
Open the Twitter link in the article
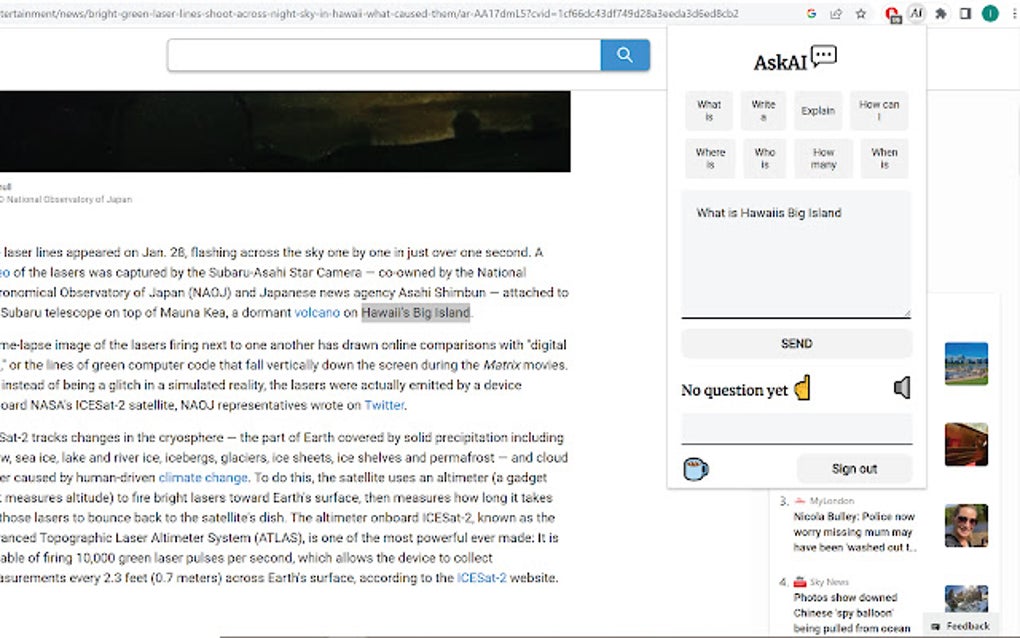384,405
